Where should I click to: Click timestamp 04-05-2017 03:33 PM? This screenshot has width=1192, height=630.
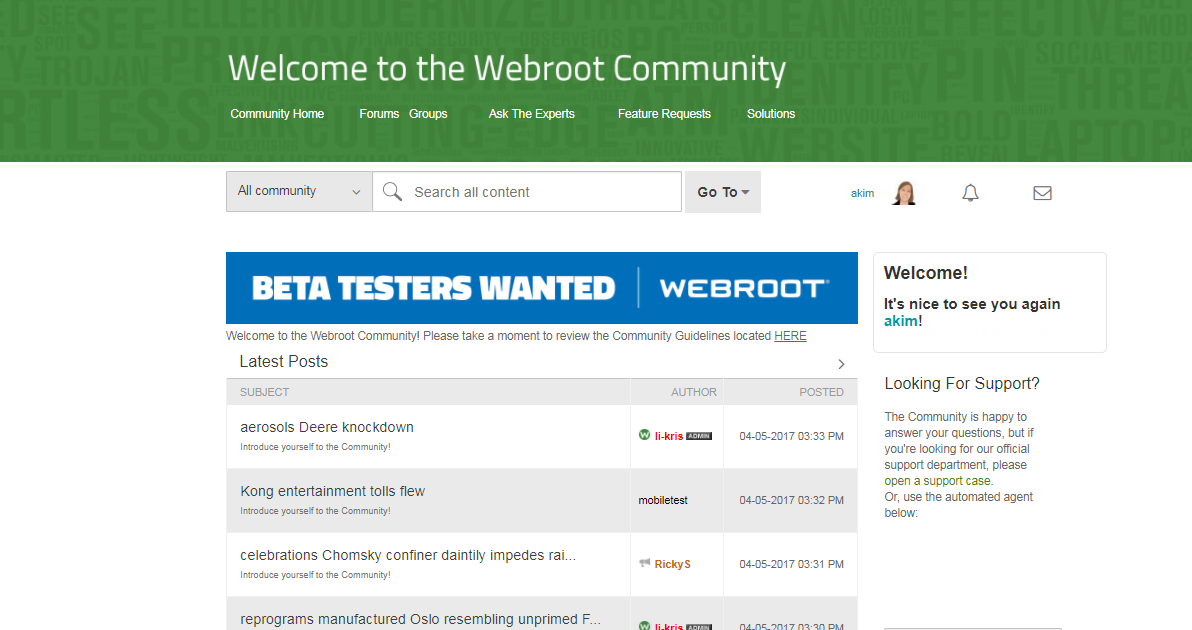pos(791,436)
